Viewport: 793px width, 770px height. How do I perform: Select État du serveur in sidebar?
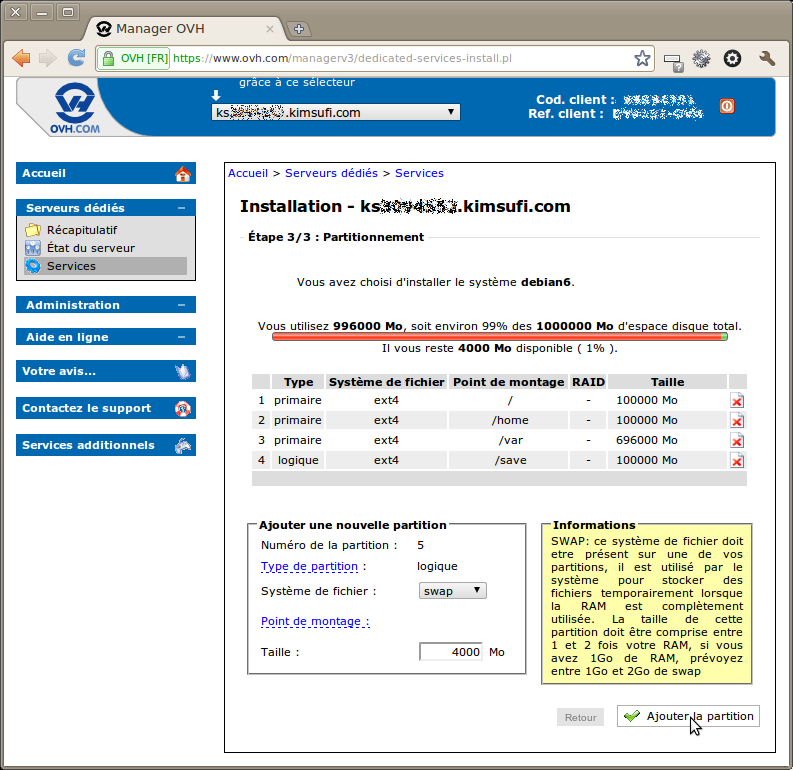coord(91,248)
